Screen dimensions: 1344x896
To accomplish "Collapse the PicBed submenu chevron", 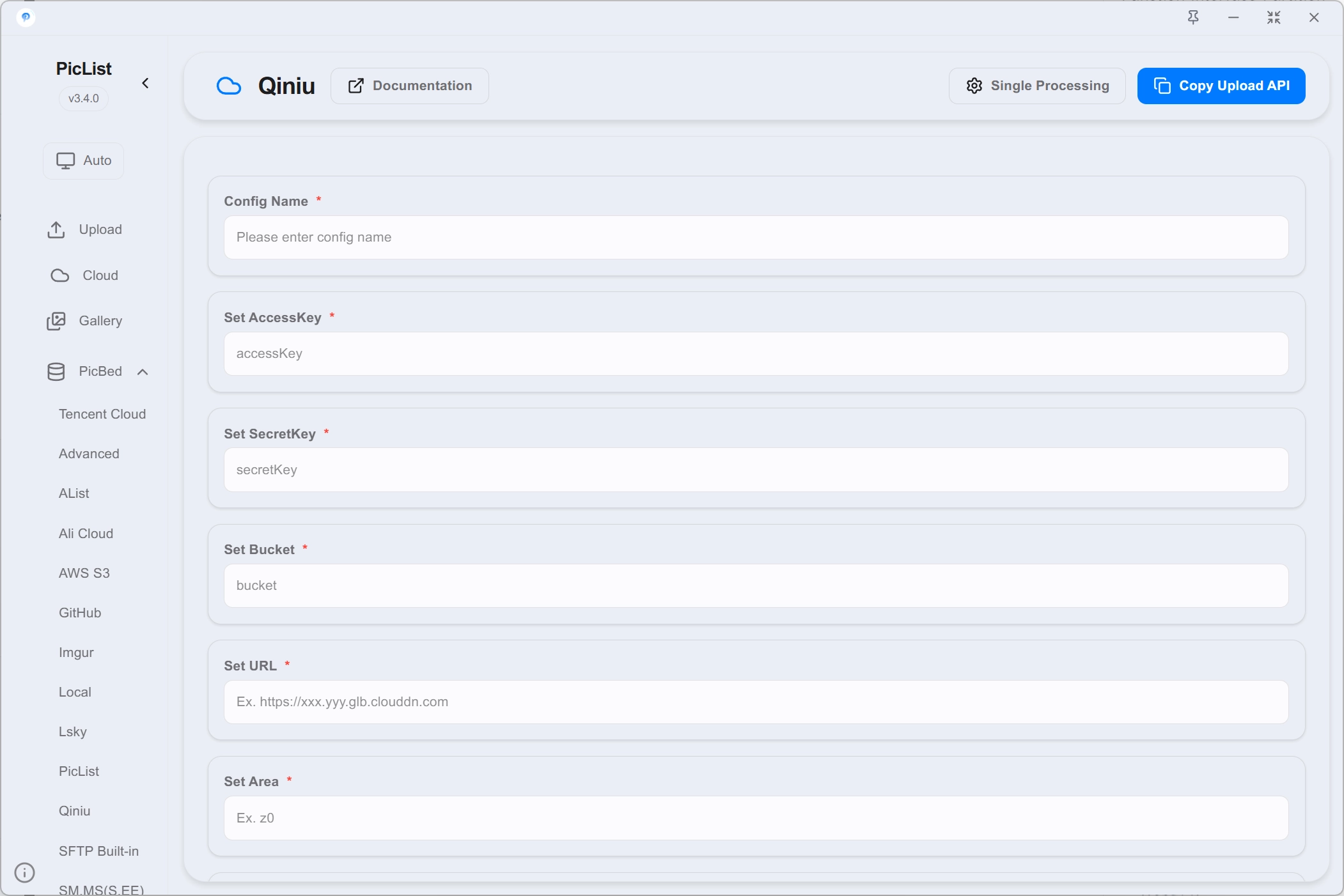I will coord(143,372).
